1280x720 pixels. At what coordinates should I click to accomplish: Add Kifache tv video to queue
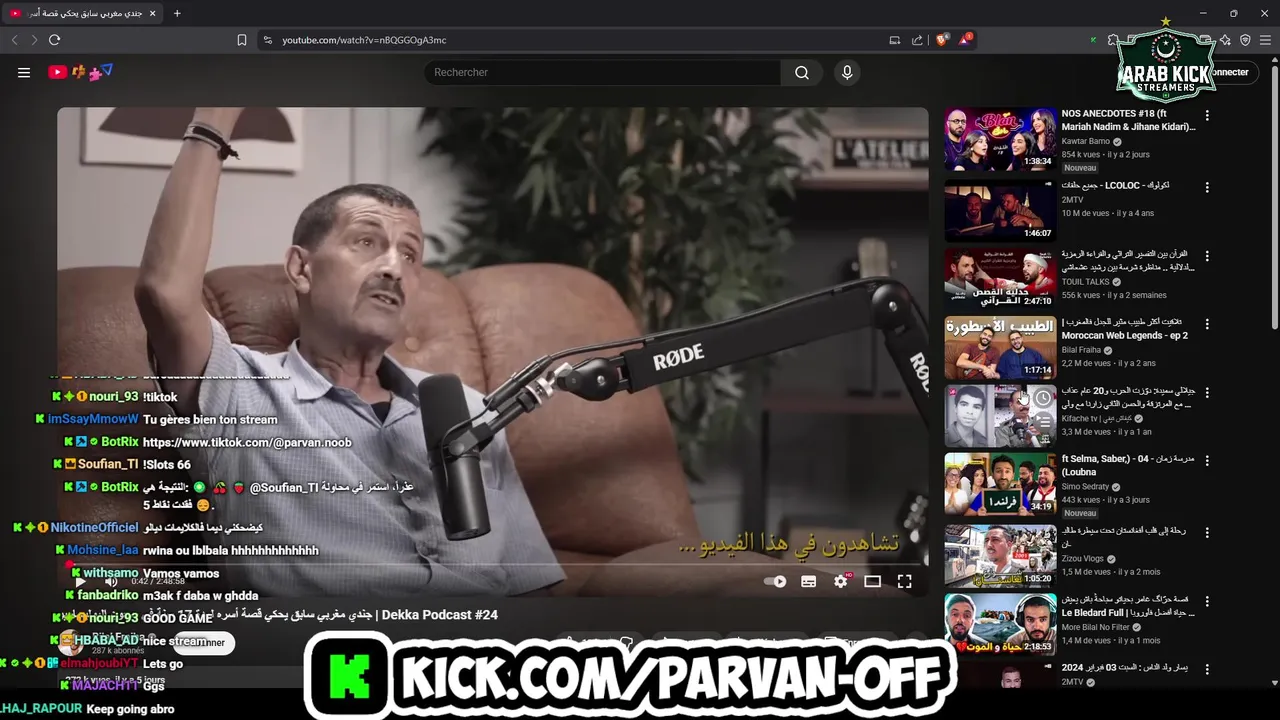click(x=1042, y=421)
